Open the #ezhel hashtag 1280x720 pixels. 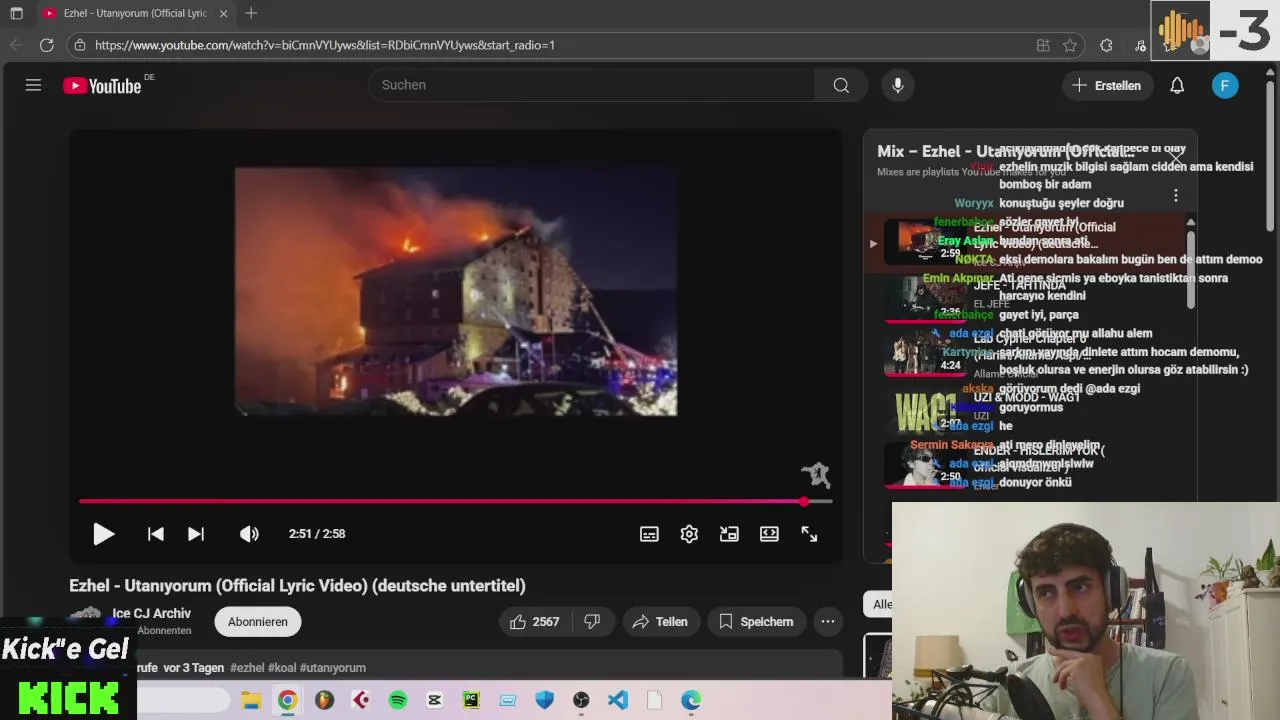(x=247, y=668)
